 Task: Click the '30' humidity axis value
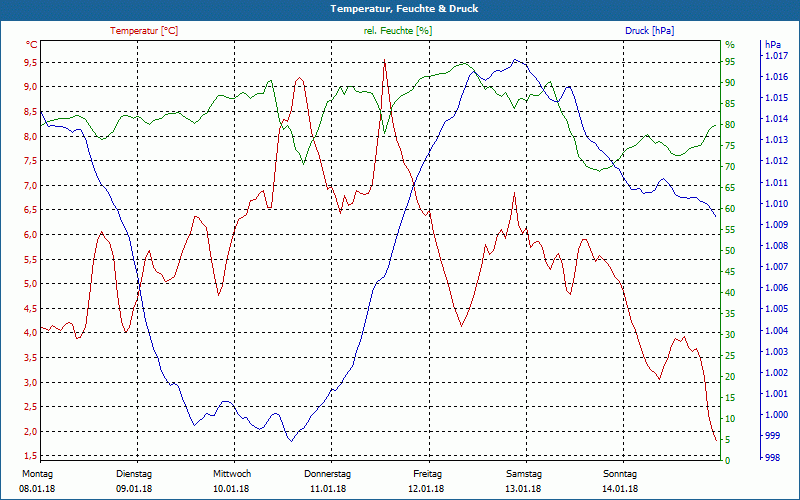[x=730, y=335]
